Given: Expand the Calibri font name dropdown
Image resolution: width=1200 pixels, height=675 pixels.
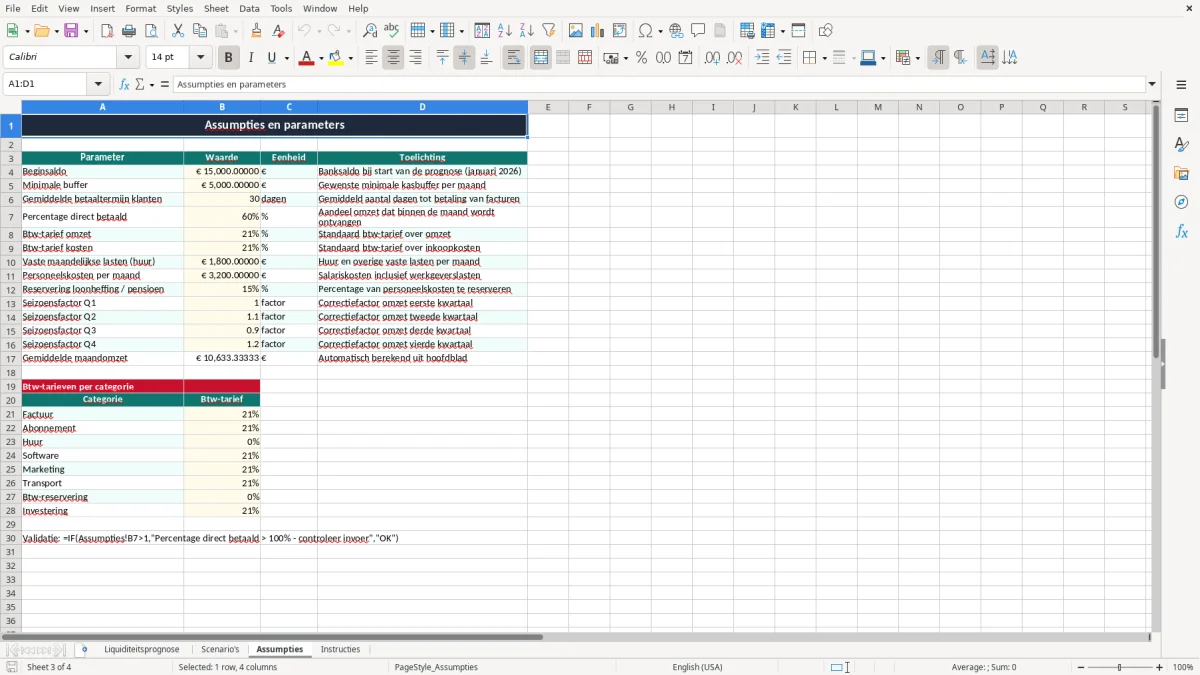Looking at the screenshot, I should [x=127, y=58].
